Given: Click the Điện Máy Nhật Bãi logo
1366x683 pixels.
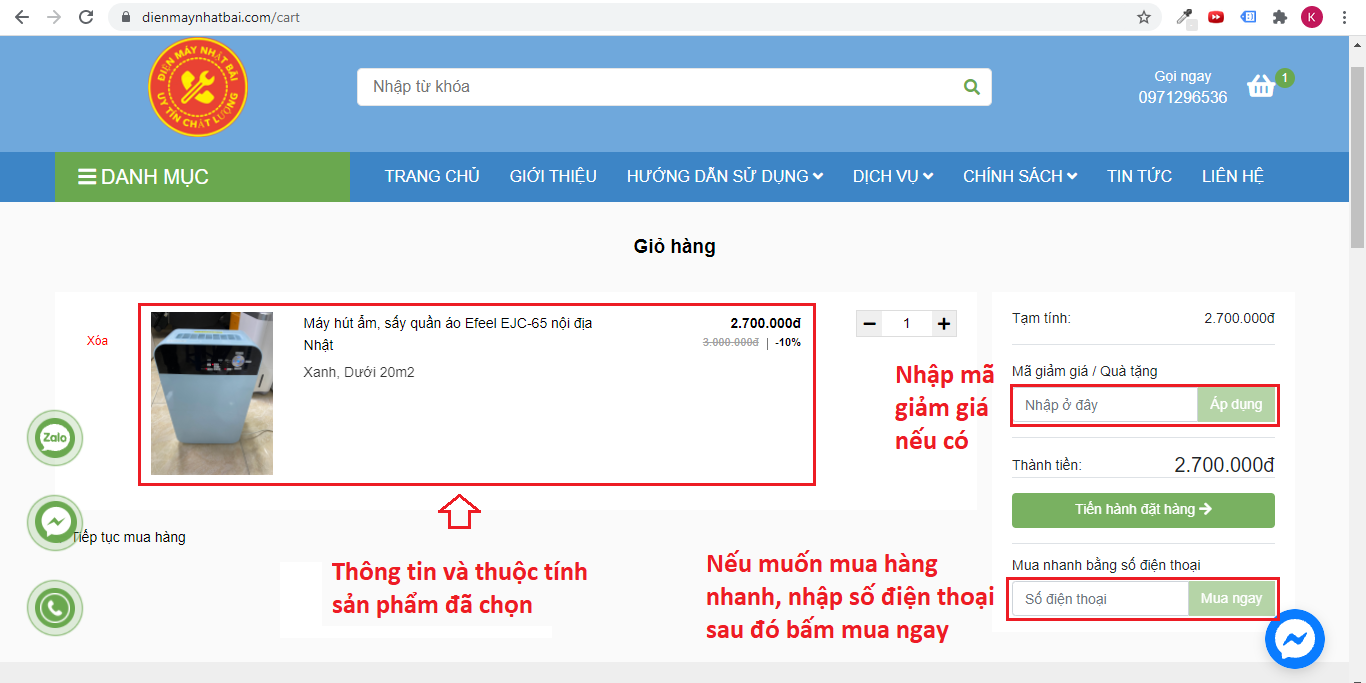Looking at the screenshot, I should click(x=197, y=87).
